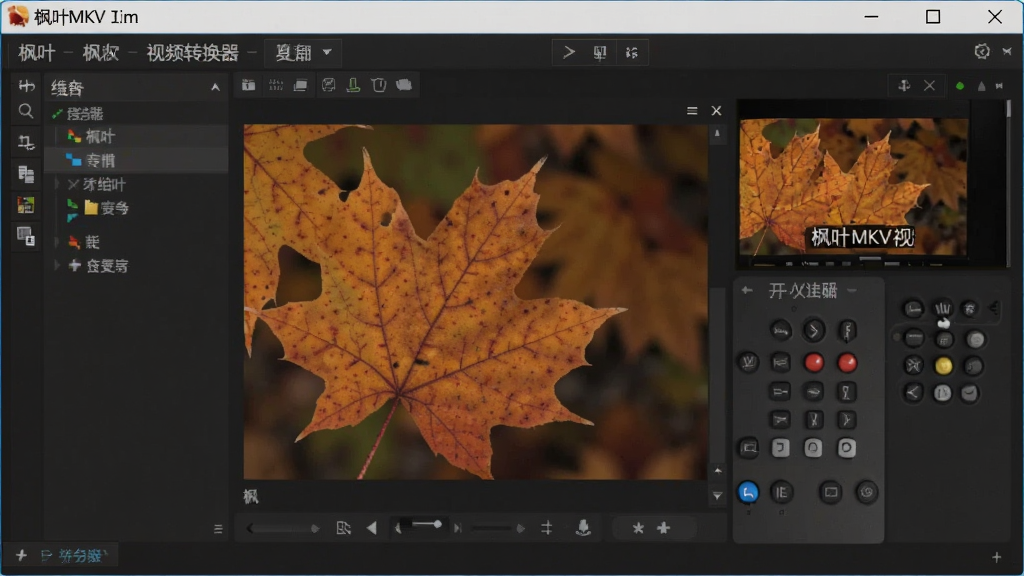Click the hamburger menu icon above the leaf preview
The image size is (1024, 576).
tap(692, 111)
